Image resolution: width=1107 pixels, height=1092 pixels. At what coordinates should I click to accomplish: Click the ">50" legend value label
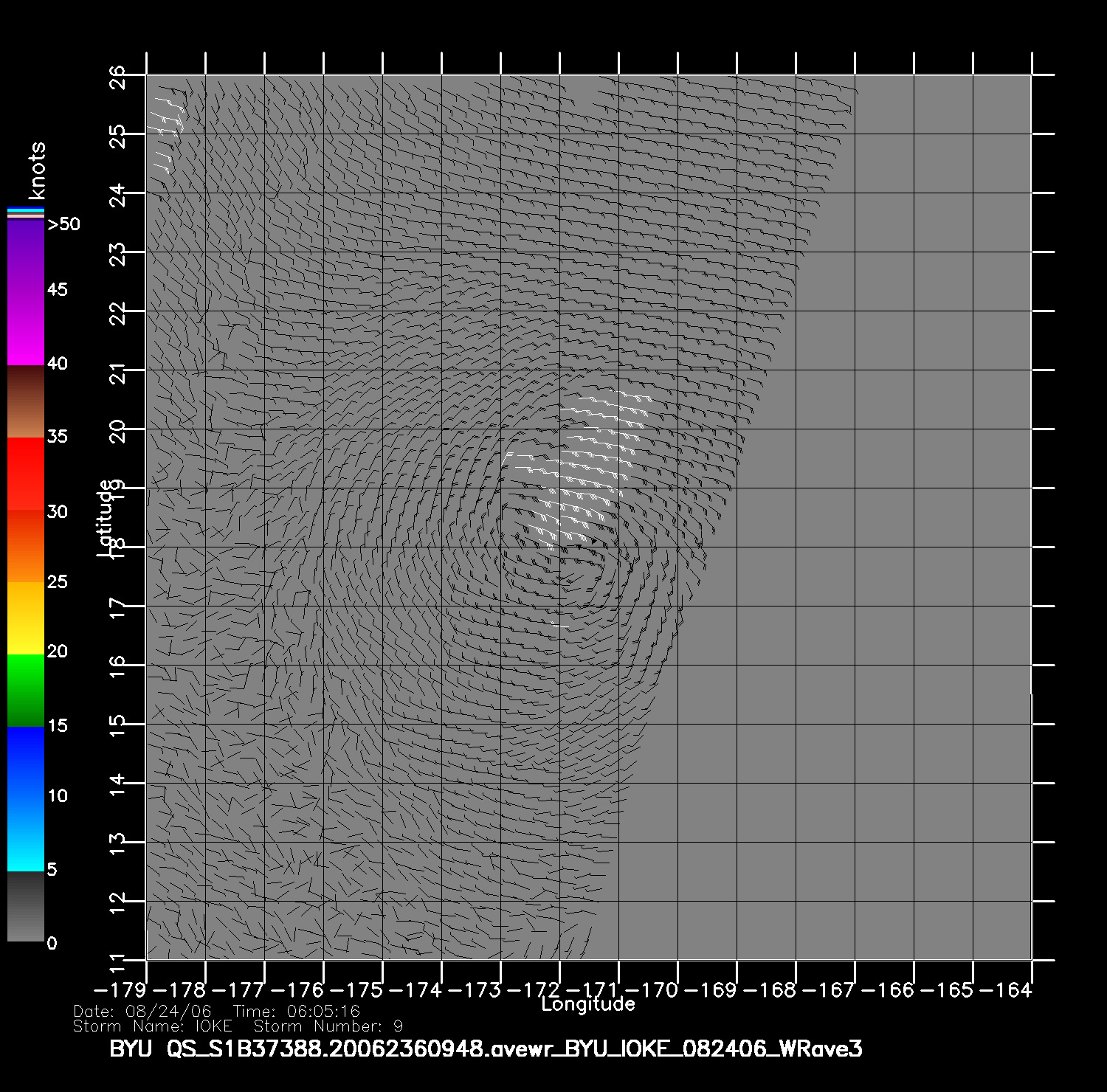click(x=63, y=224)
